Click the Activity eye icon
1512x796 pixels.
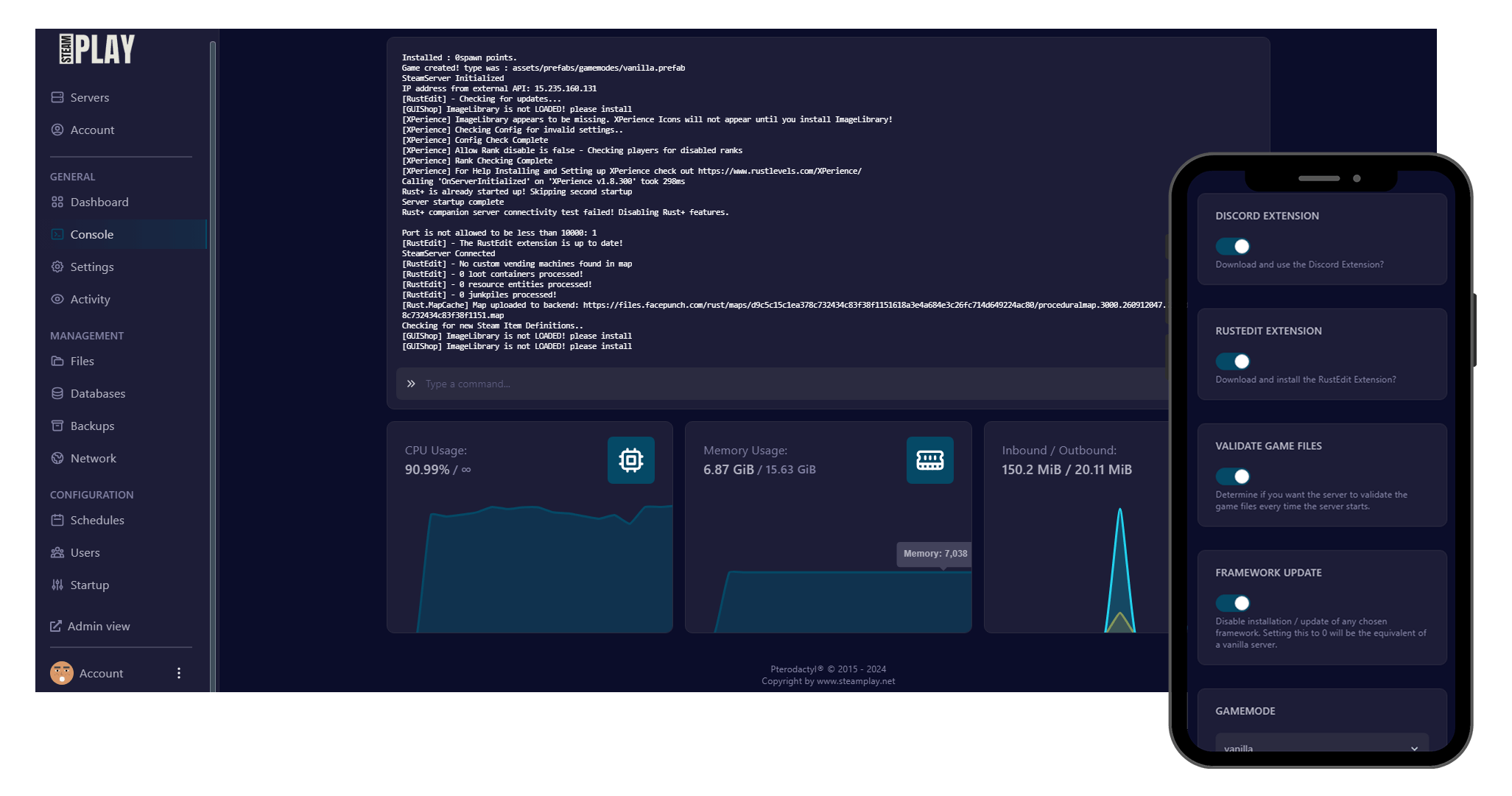point(57,299)
